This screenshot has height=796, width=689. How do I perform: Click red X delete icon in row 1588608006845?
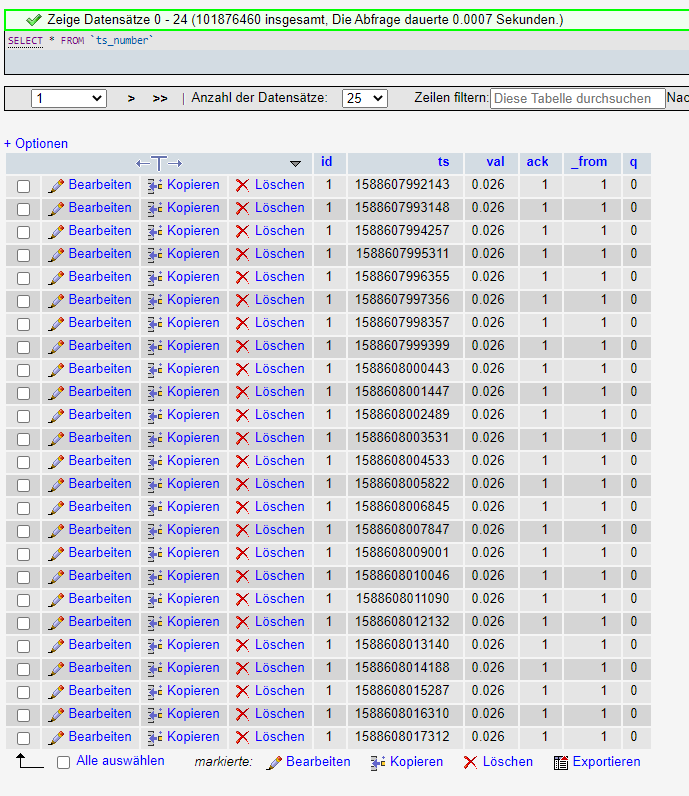tap(242, 508)
